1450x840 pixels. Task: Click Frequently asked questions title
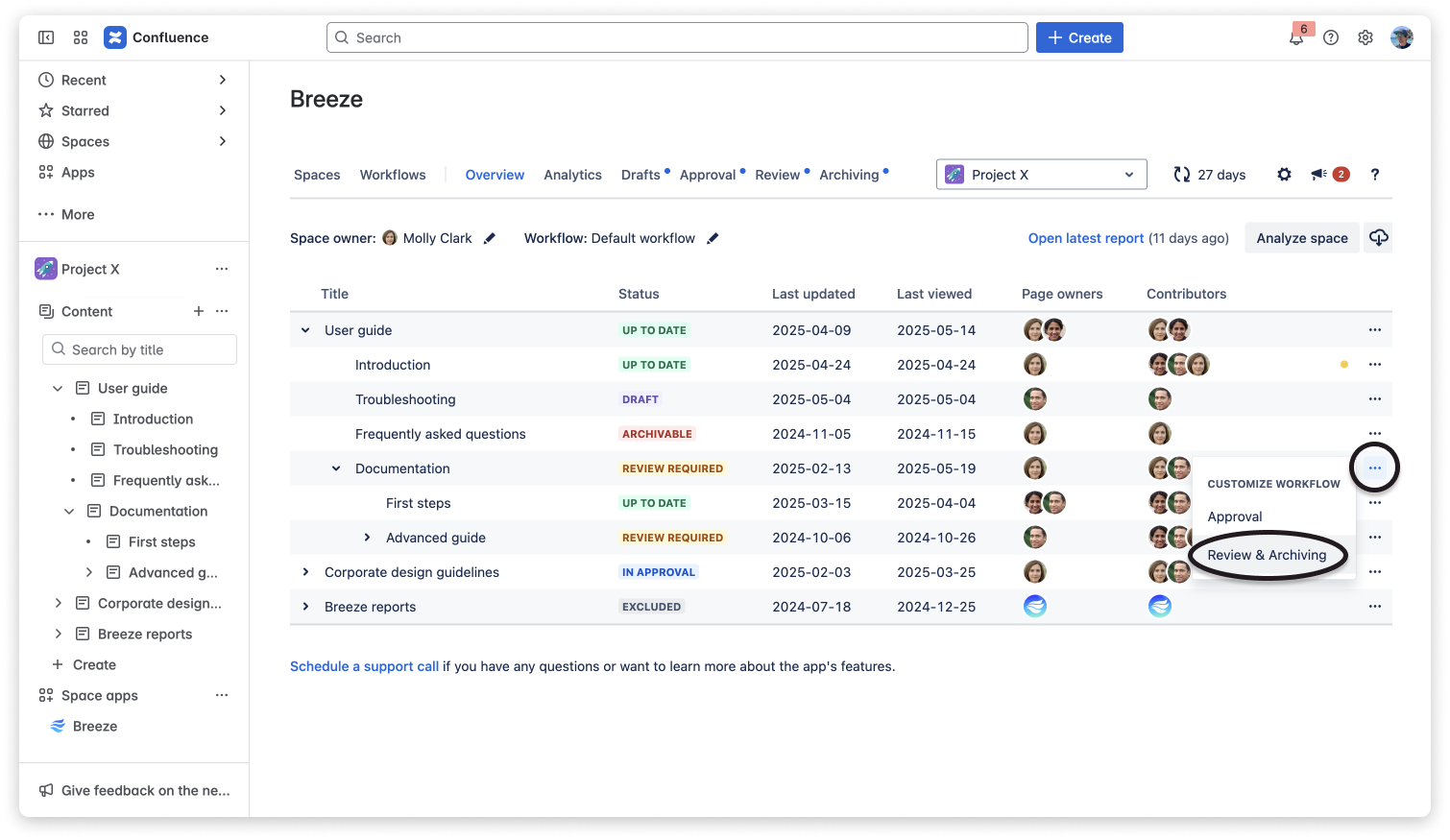[x=441, y=434]
